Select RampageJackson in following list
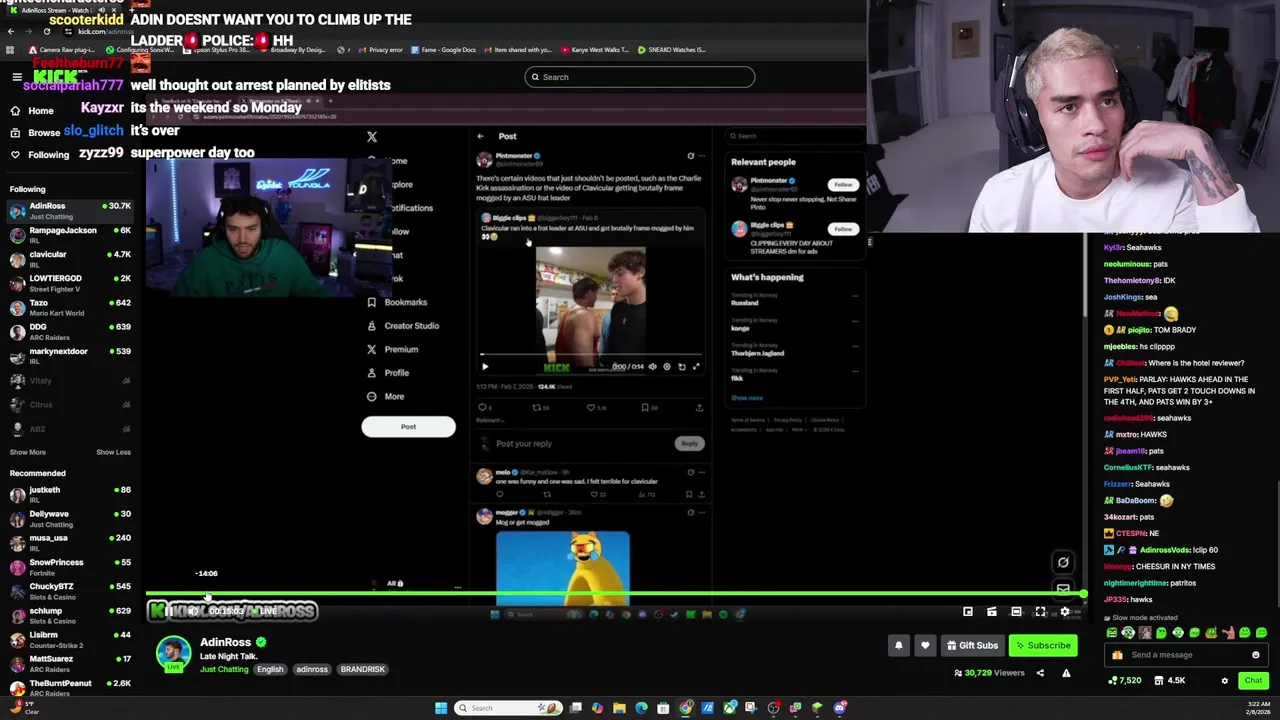 pos(70,235)
